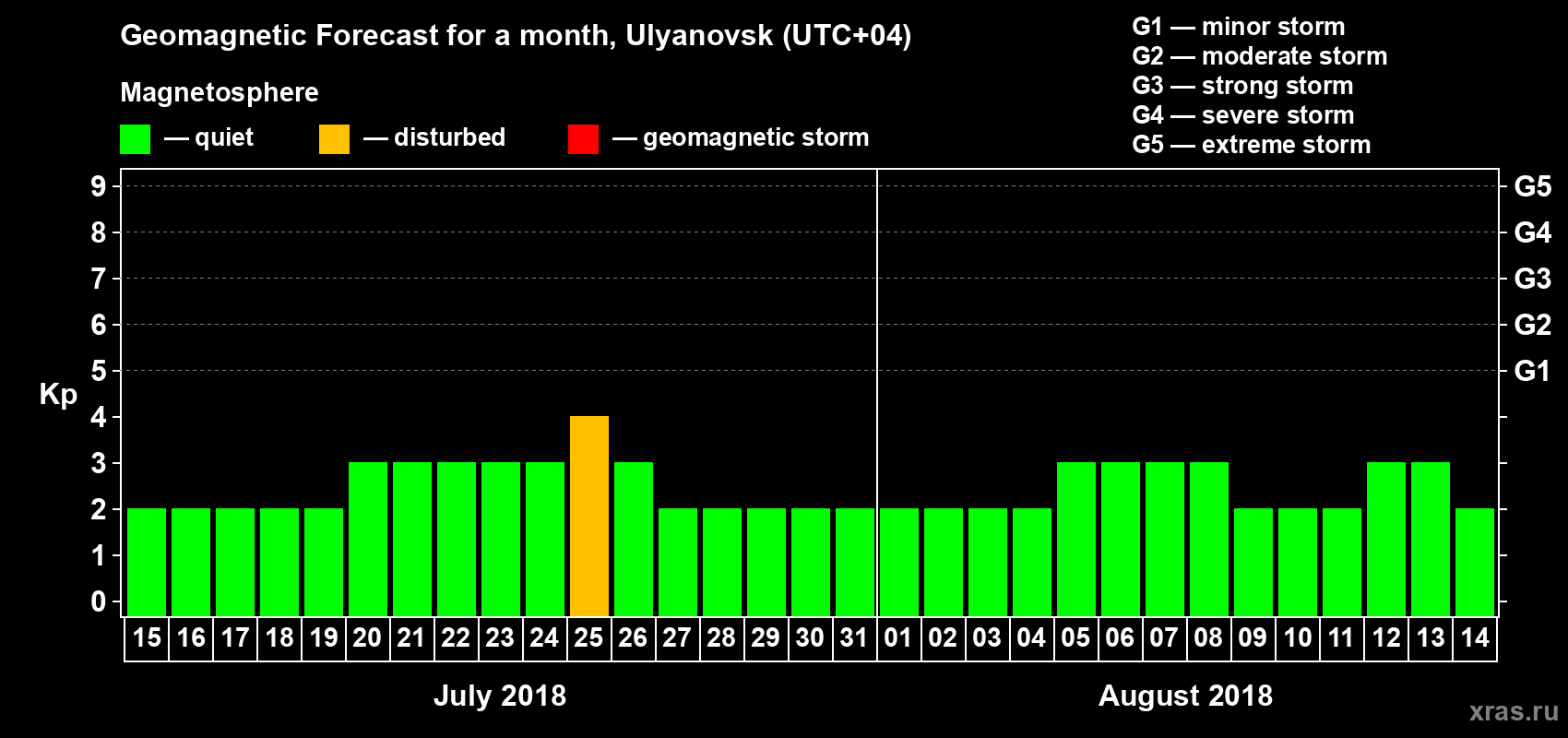1568x738 pixels.
Task: Click date label 17 on the axis
Action: (235, 637)
